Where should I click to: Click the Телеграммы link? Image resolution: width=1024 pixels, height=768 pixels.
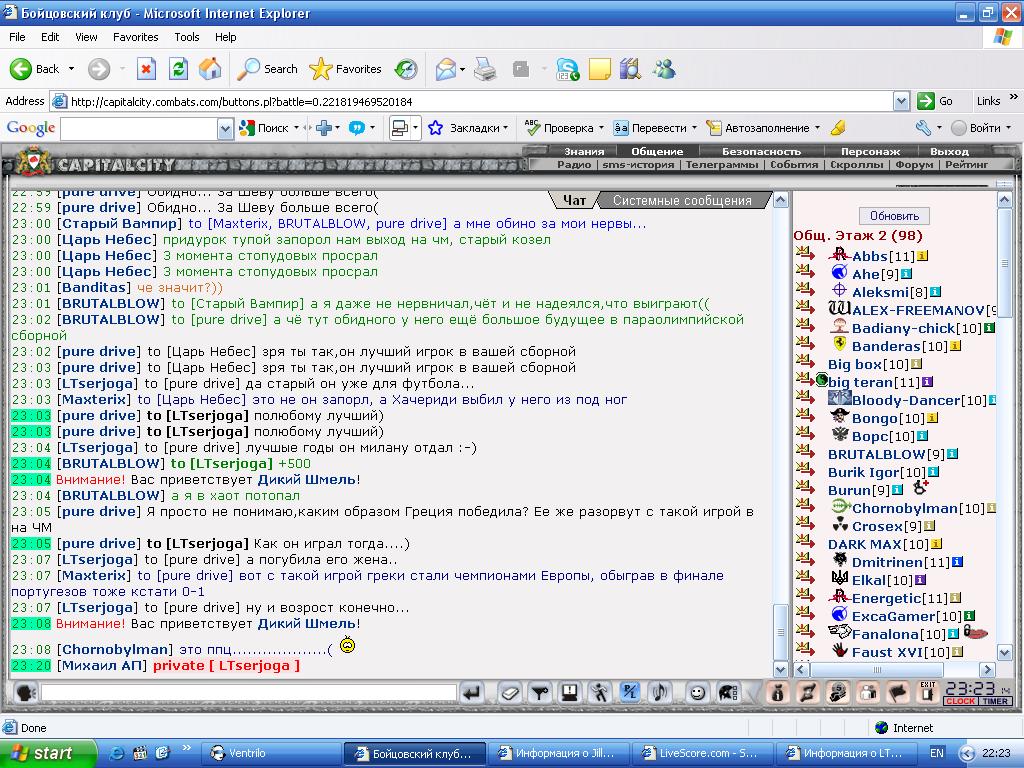coord(721,165)
